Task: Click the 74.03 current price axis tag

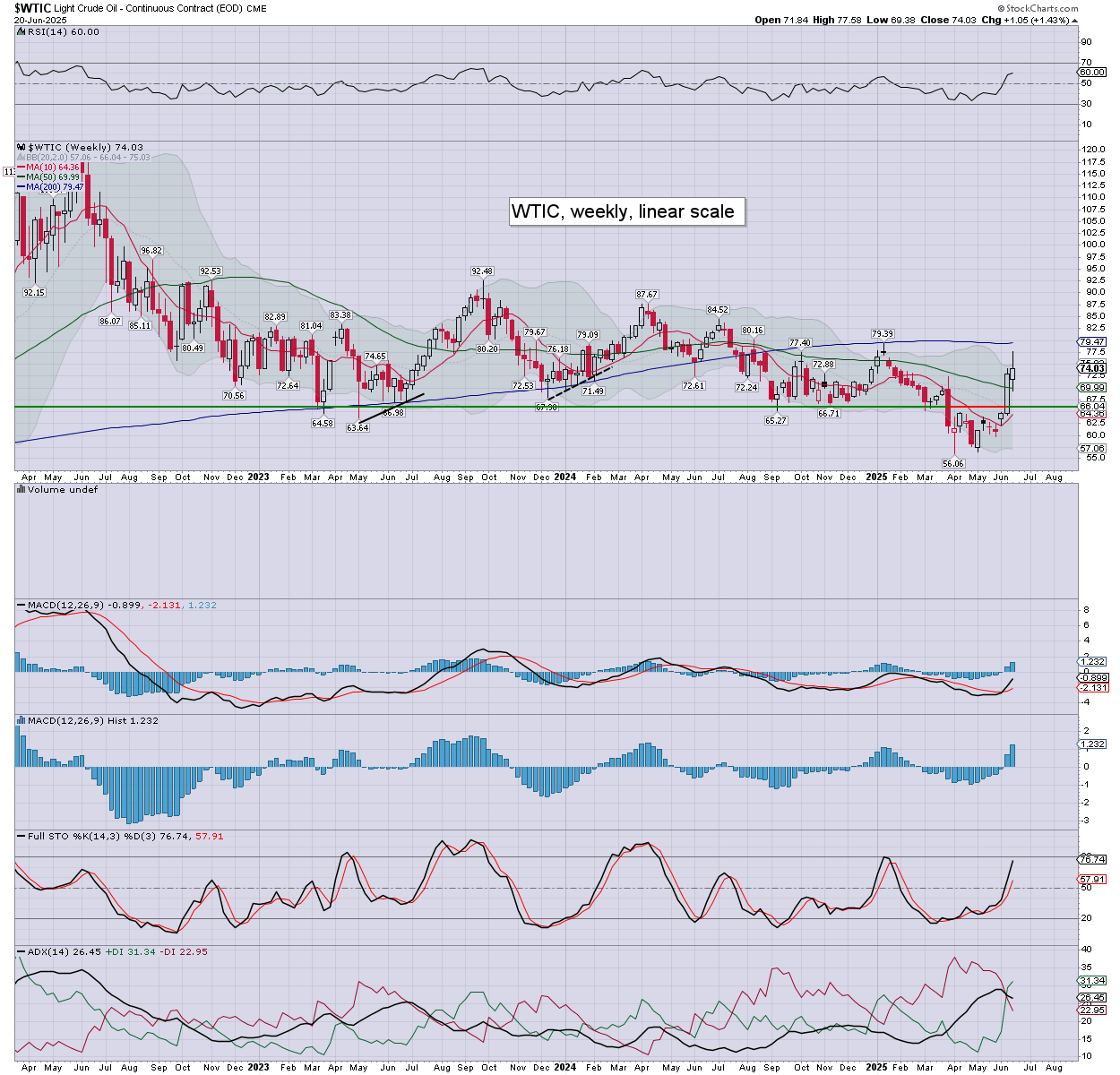Action: pyautogui.click(x=1092, y=368)
